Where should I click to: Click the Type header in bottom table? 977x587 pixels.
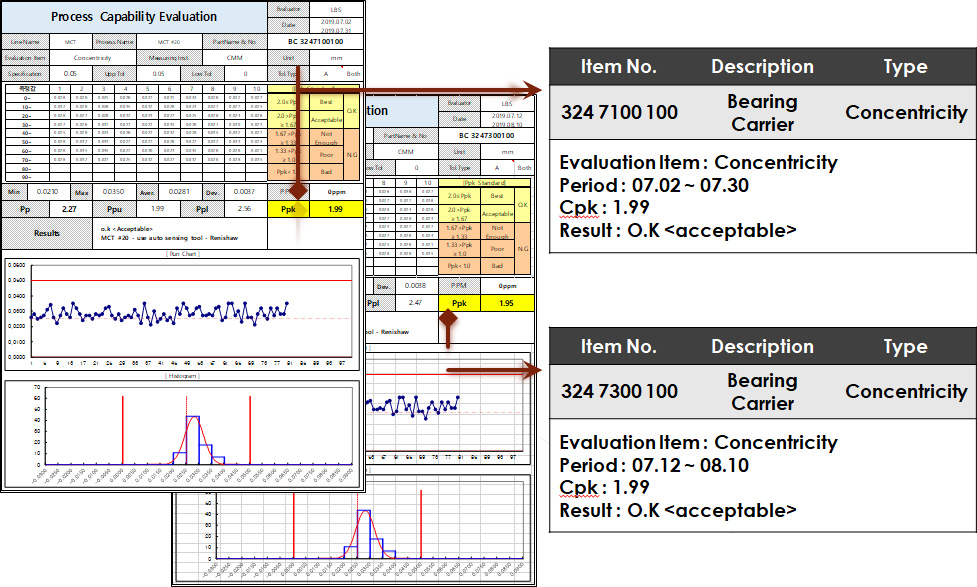click(x=905, y=347)
